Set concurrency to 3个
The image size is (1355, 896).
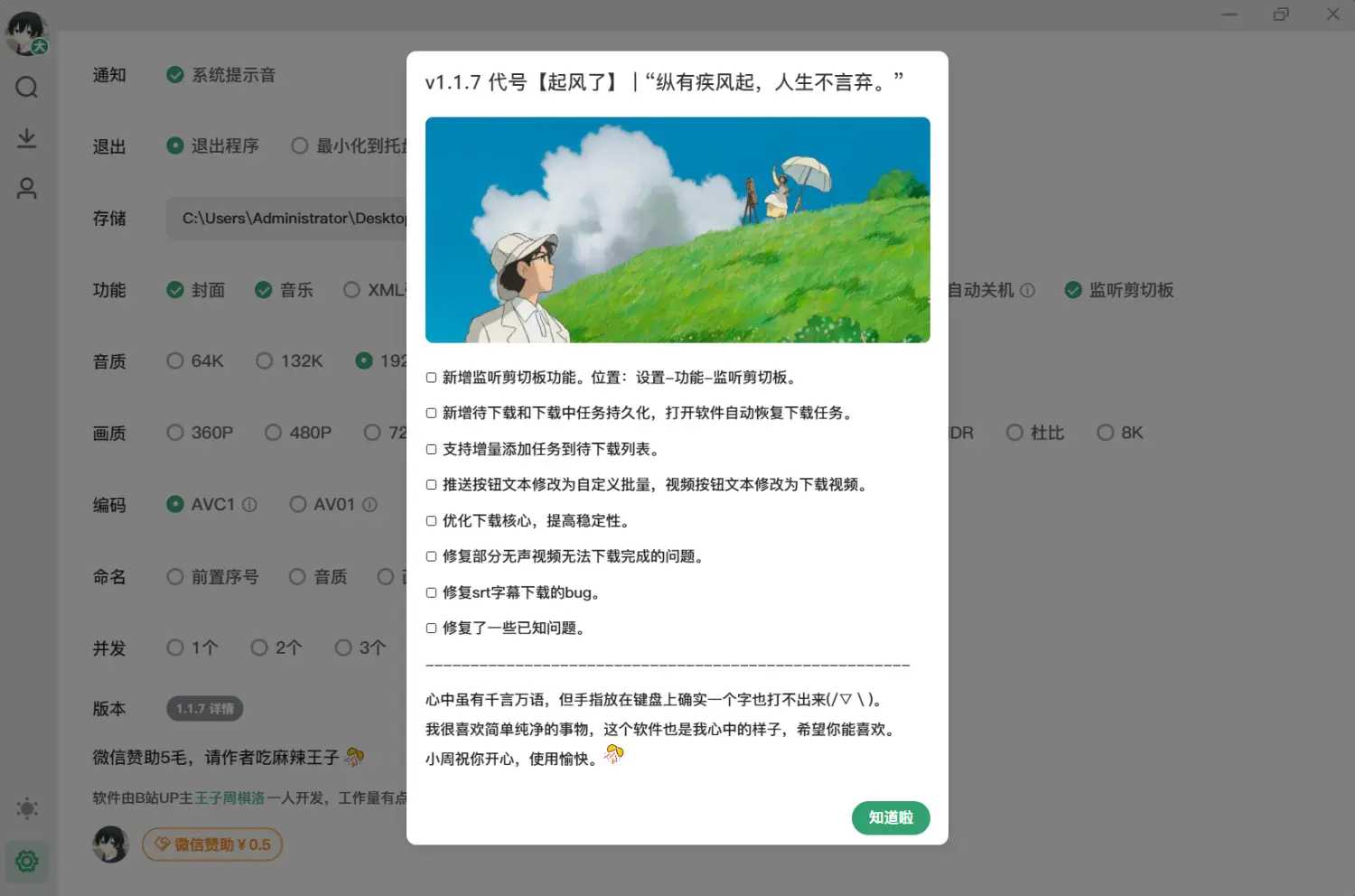(x=360, y=648)
